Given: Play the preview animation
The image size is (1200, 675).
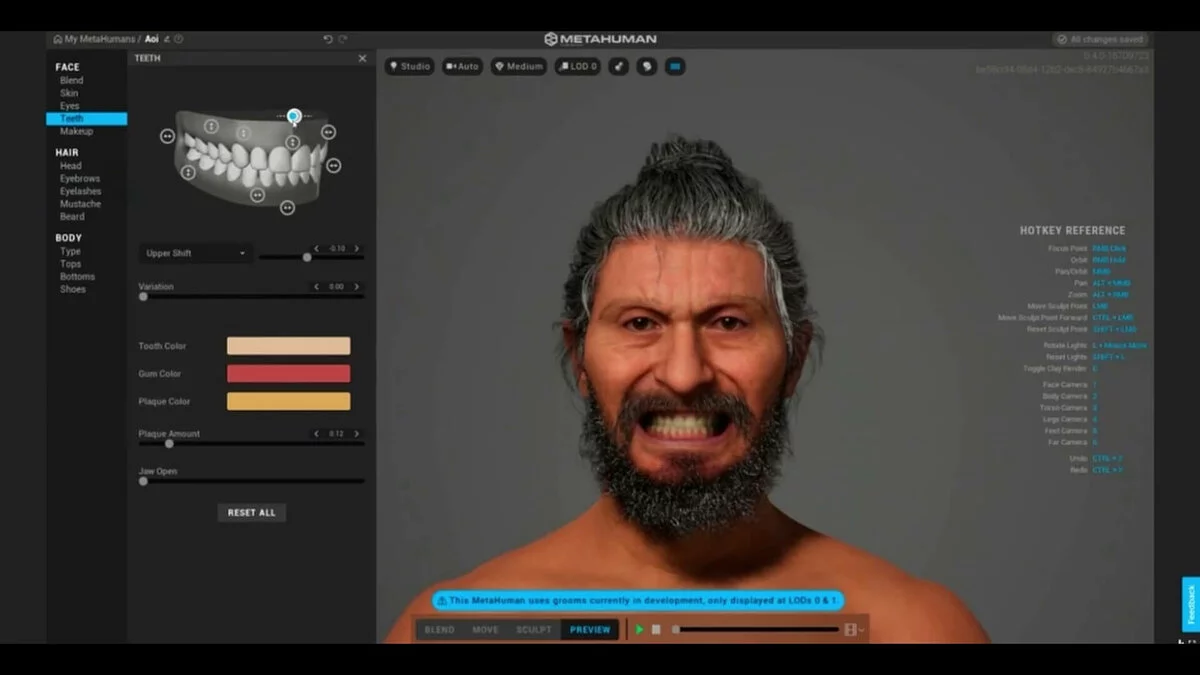Looking at the screenshot, I should click(639, 629).
